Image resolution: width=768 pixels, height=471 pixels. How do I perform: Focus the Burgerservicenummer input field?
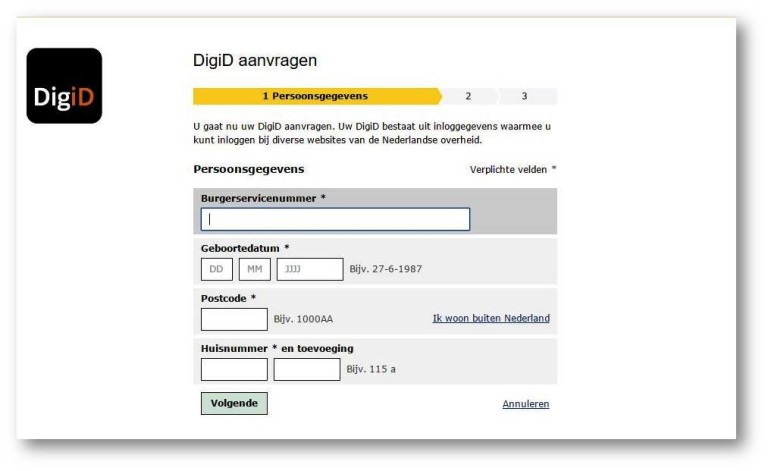[335, 219]
